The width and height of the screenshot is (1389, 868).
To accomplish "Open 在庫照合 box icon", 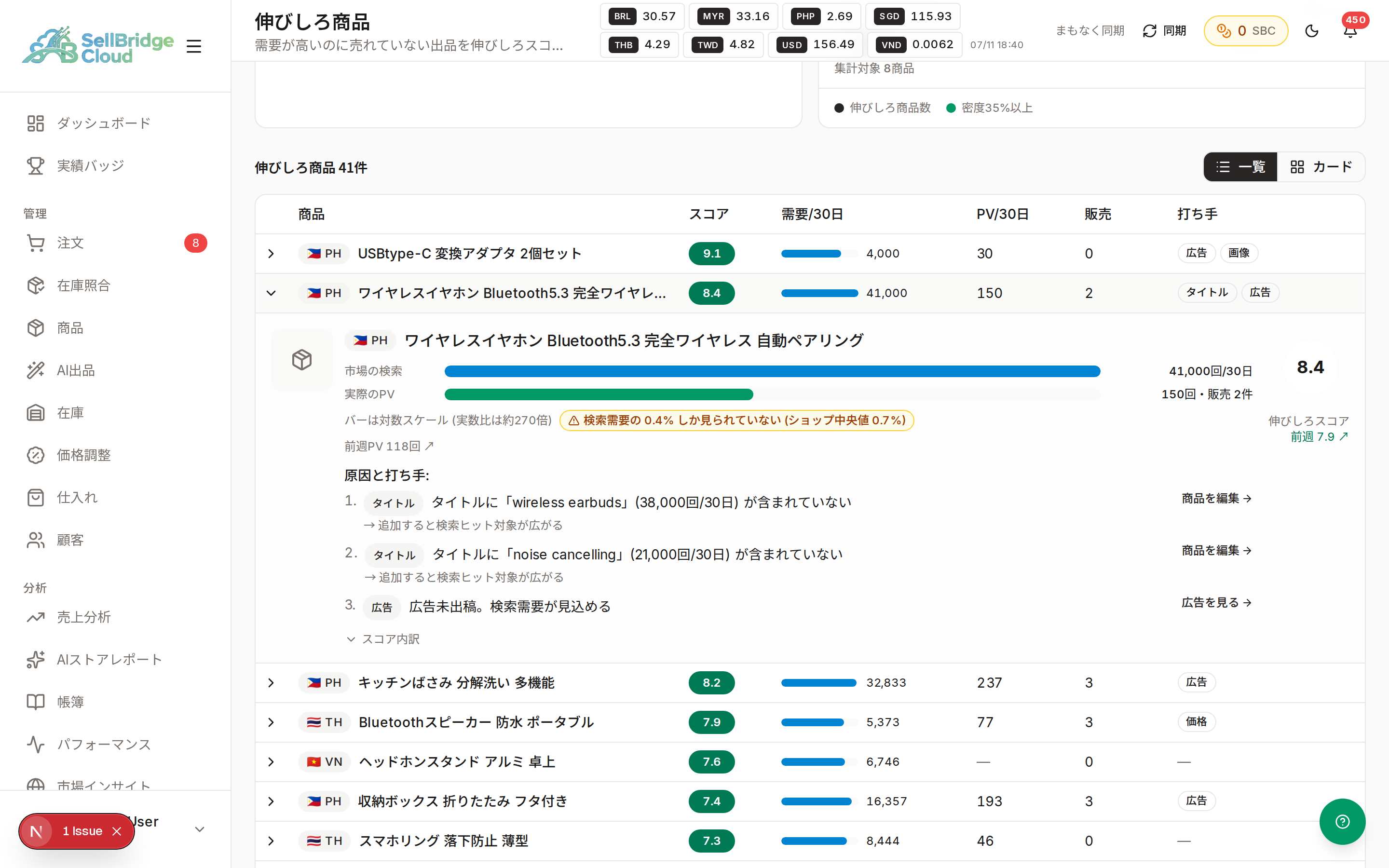I will point(36,285).
